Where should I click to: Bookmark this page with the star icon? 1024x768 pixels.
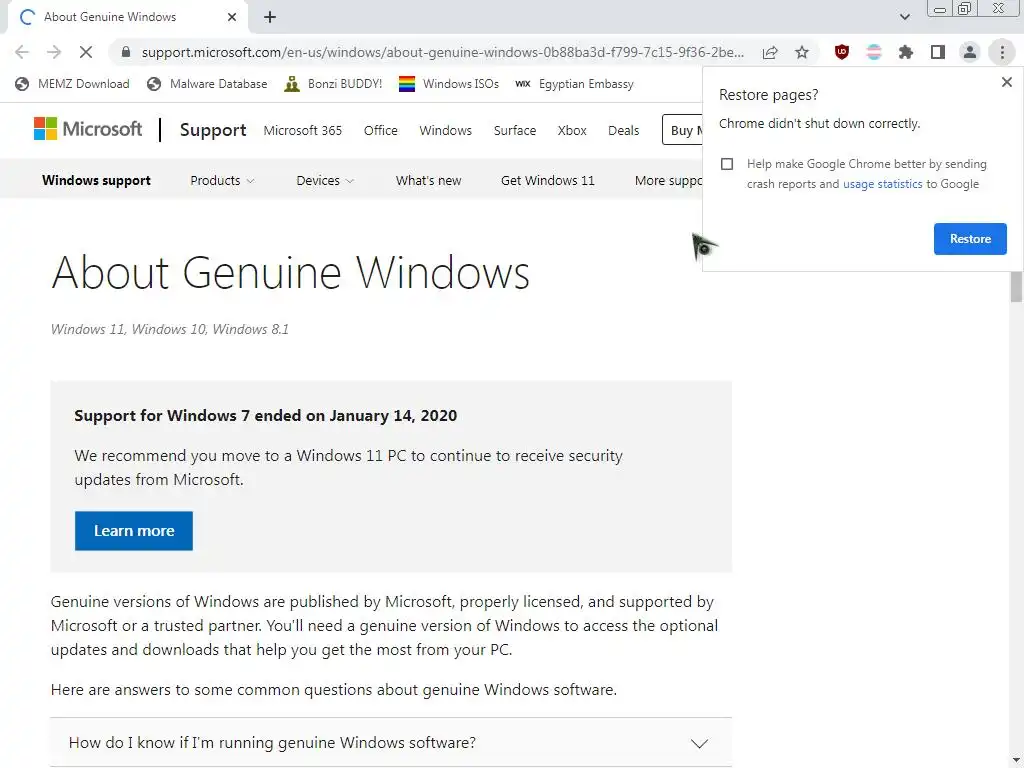click(802, 52)
